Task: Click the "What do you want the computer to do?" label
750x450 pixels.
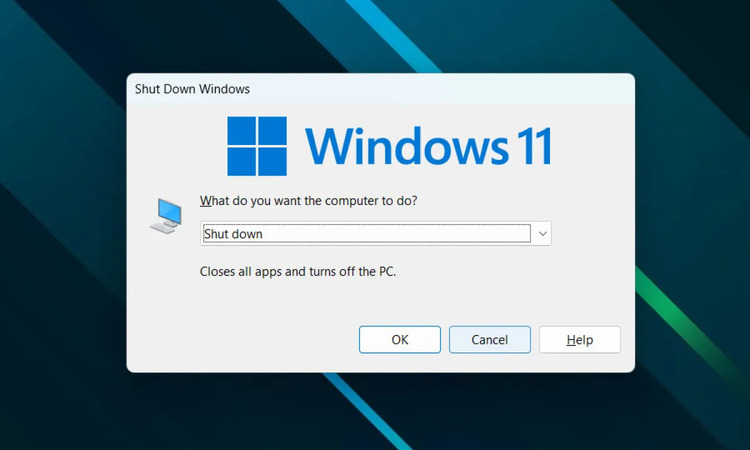Action: 309,200
